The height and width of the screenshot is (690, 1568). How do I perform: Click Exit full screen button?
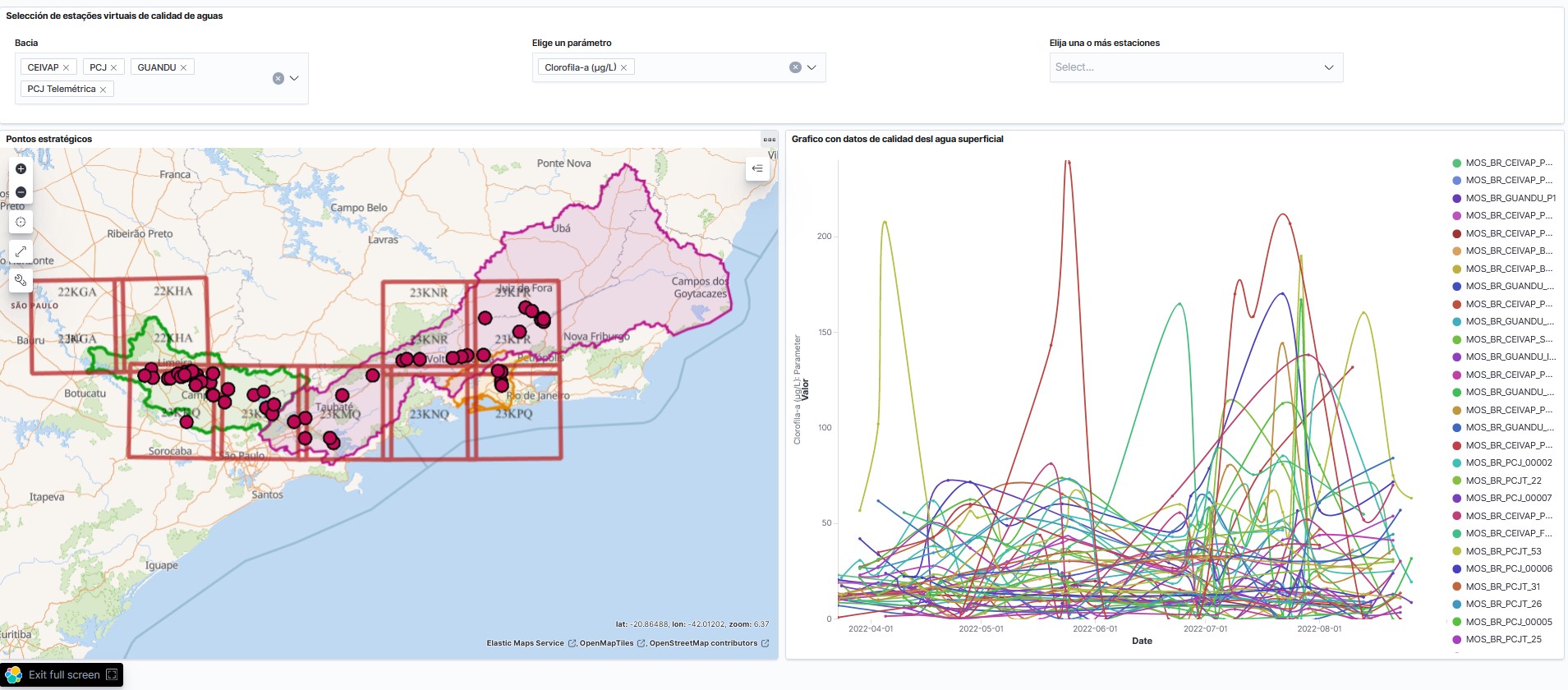coord(62,674)
